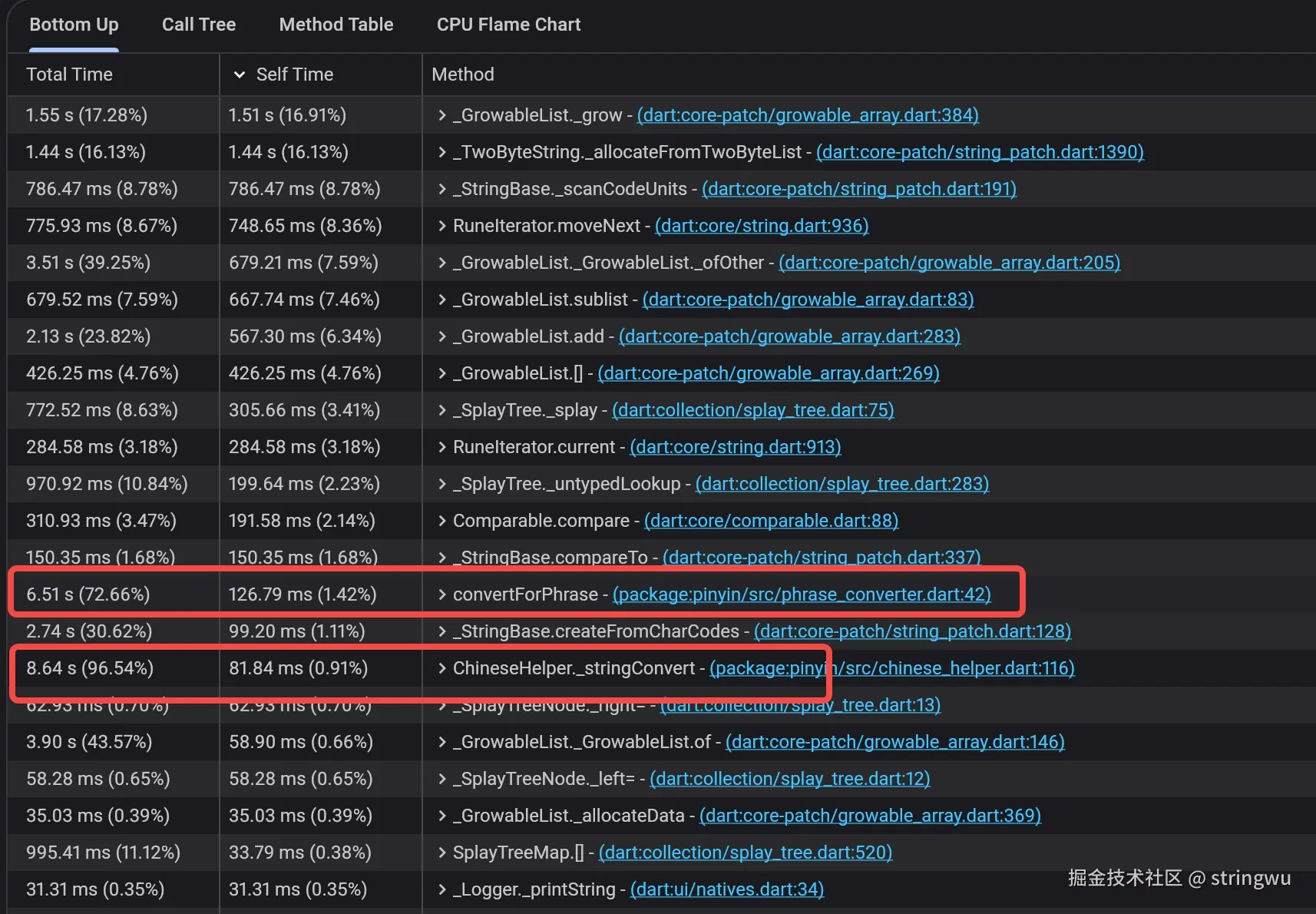The width and height of the screenshot is (1316, 914).
Task: Select self time 748.65 ms (8.36%)
Action: [x=306, y=226]
